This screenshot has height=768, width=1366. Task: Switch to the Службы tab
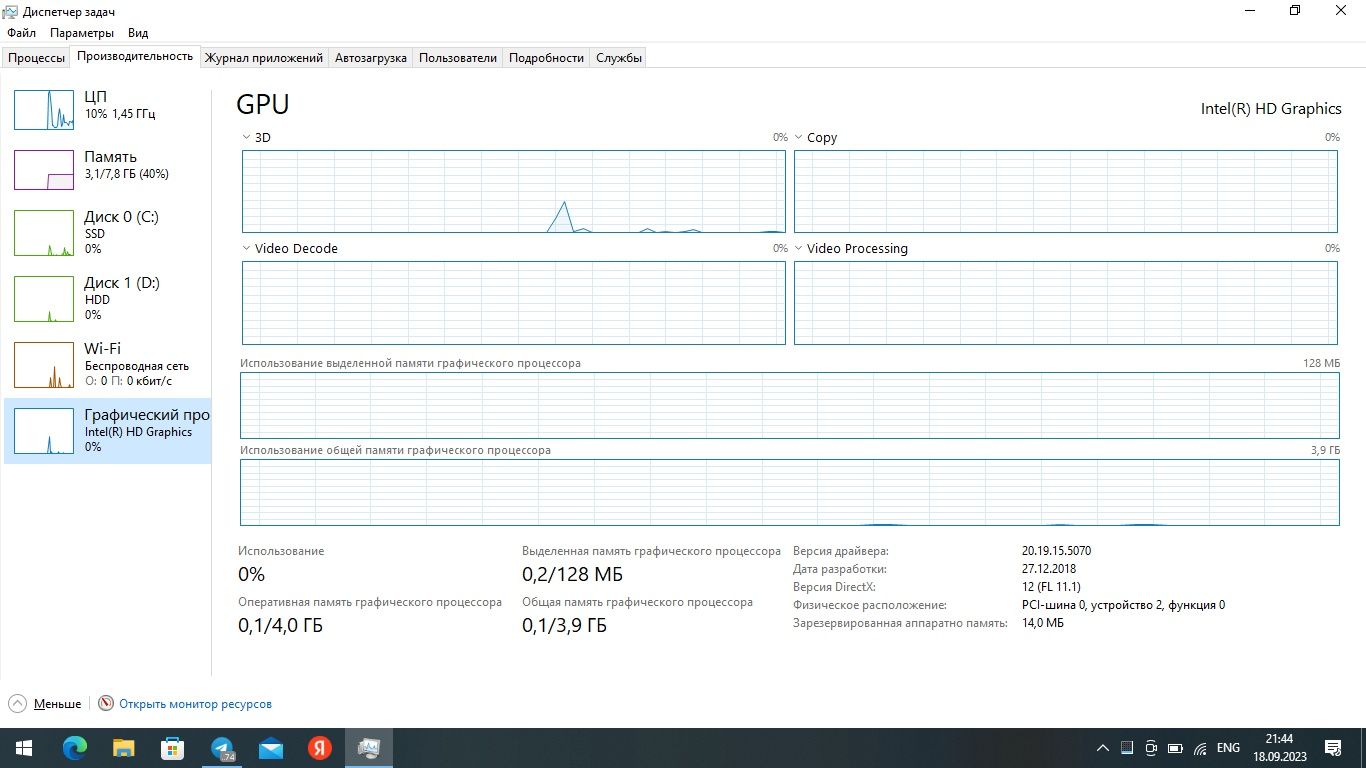[x=619, y=58]
